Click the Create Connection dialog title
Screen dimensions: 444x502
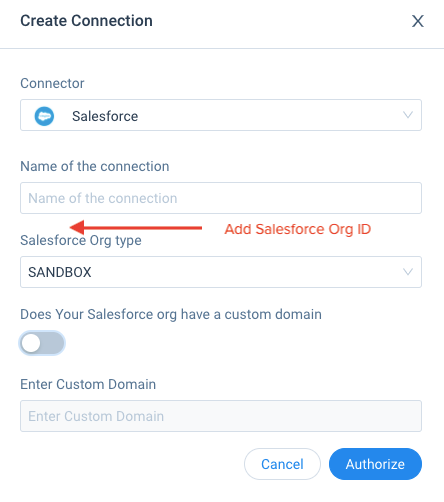pyautogui.click(x=86, y=21)
